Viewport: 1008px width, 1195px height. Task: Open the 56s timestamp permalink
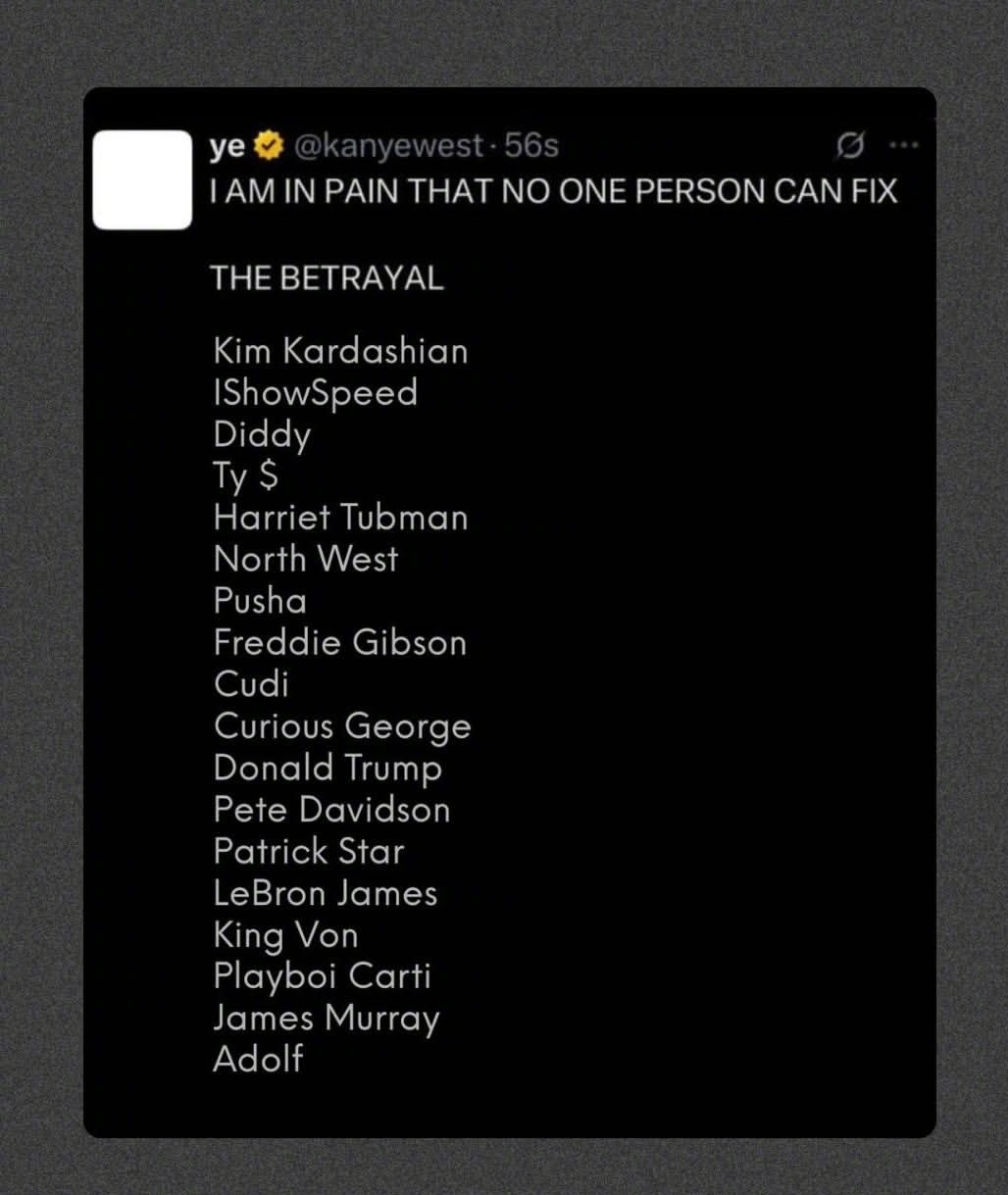530,146
